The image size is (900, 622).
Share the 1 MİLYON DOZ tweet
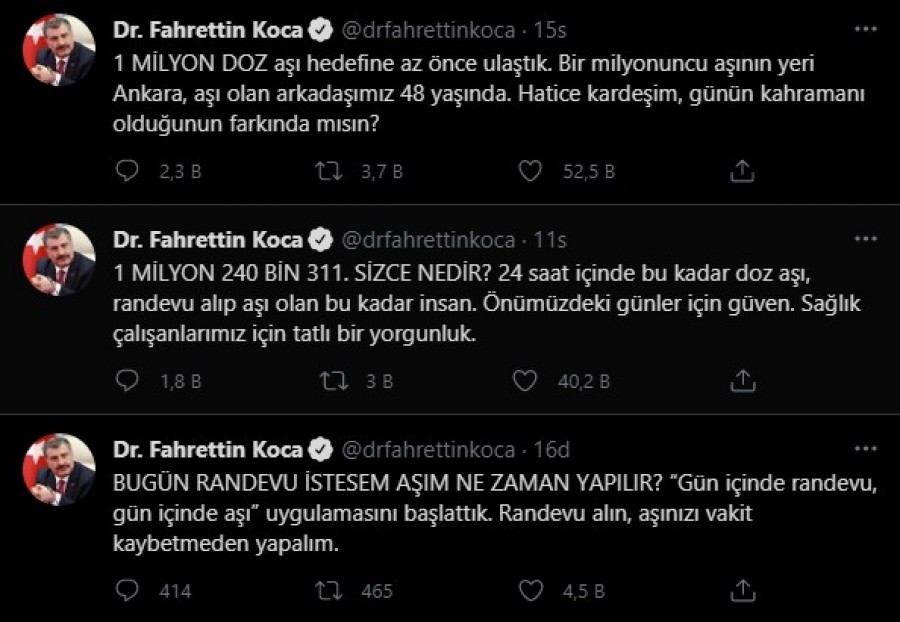[742, 172]
